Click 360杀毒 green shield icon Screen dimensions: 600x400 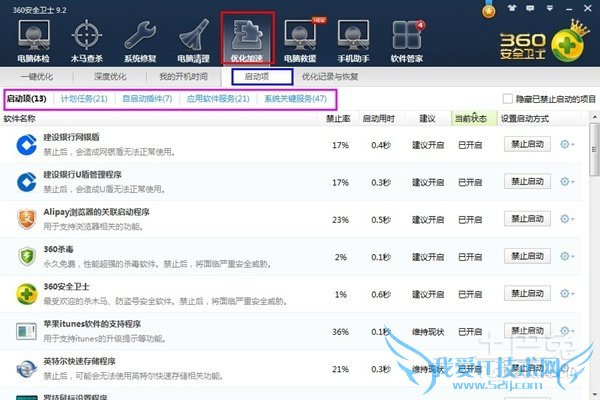point(27,256)
